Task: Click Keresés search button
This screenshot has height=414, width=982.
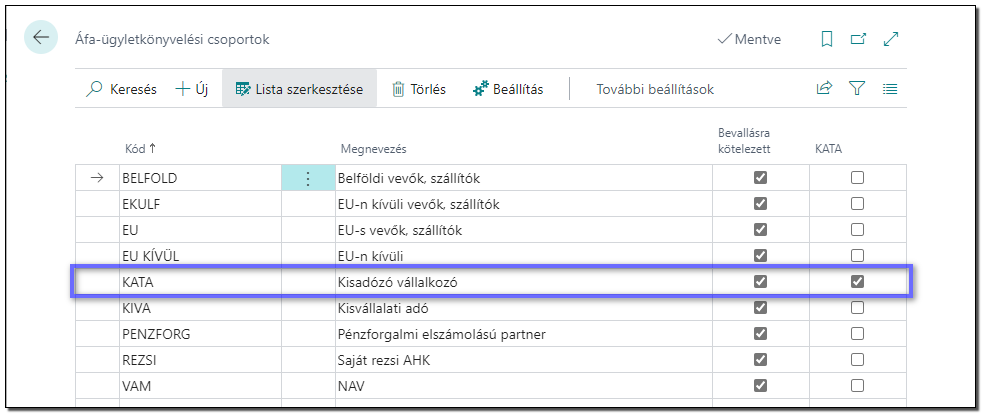Action: pos(120,89)
